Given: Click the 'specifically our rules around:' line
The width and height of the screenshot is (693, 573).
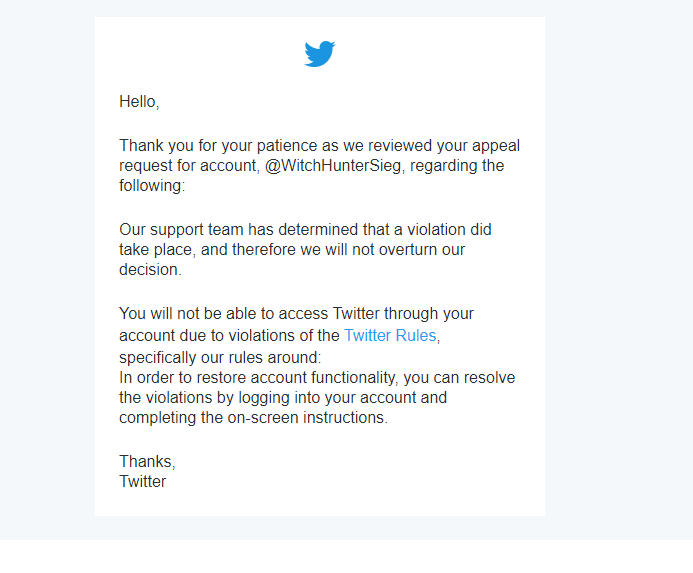Looking at the screenshot, I should tap(220, 357).
